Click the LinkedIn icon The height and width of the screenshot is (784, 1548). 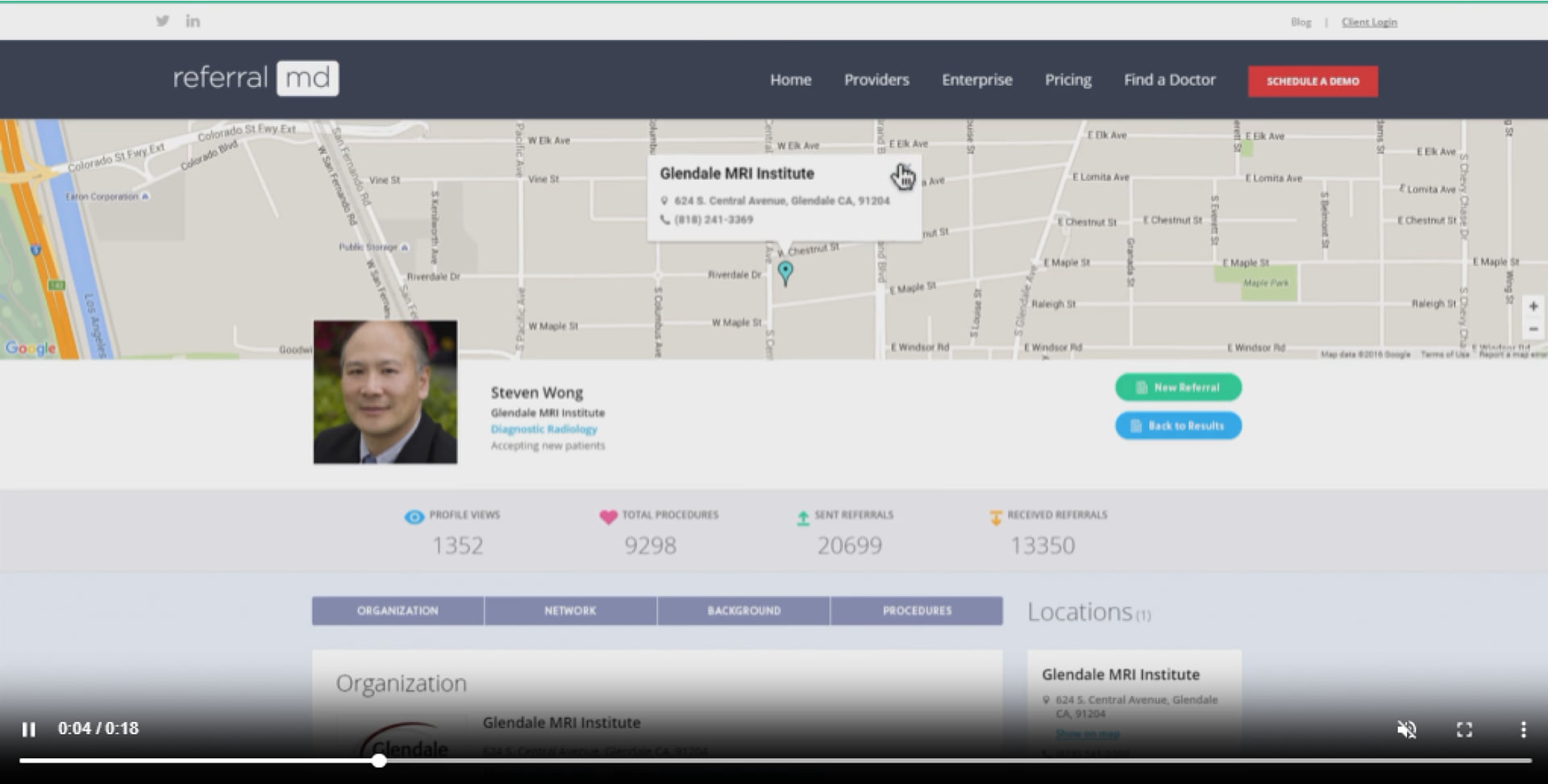pos(193,21)
